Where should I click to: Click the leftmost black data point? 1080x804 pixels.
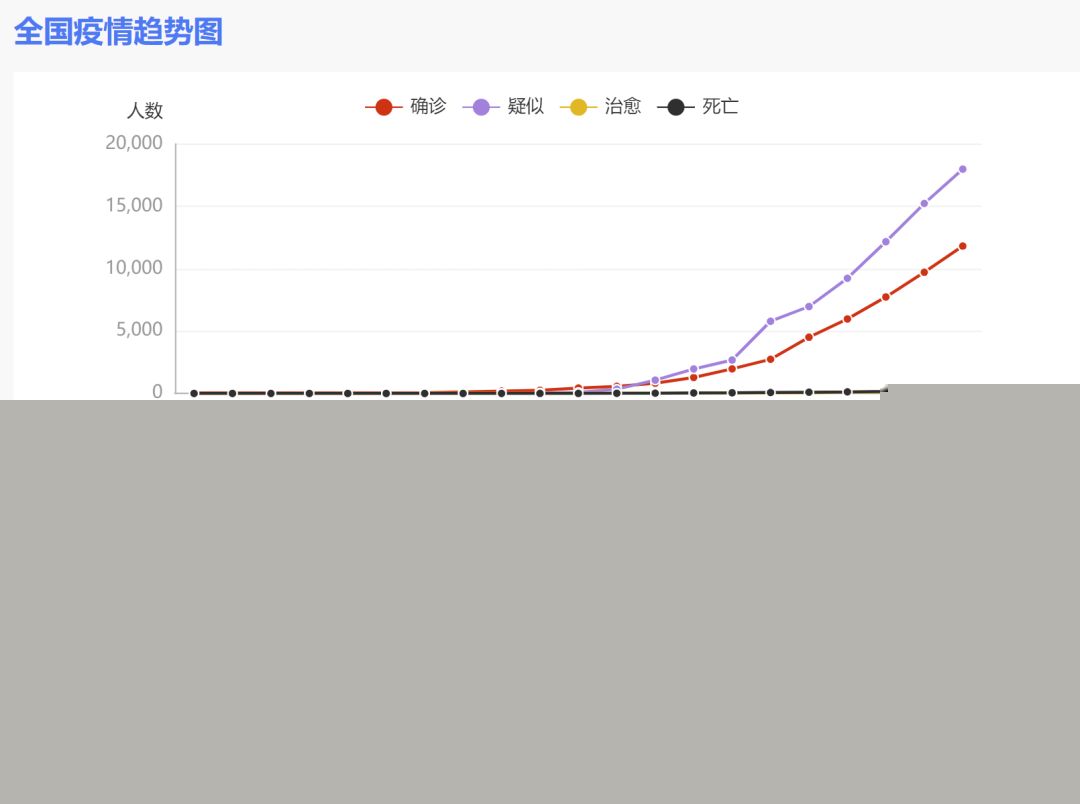pyautogui.click(x=194, y=393)
